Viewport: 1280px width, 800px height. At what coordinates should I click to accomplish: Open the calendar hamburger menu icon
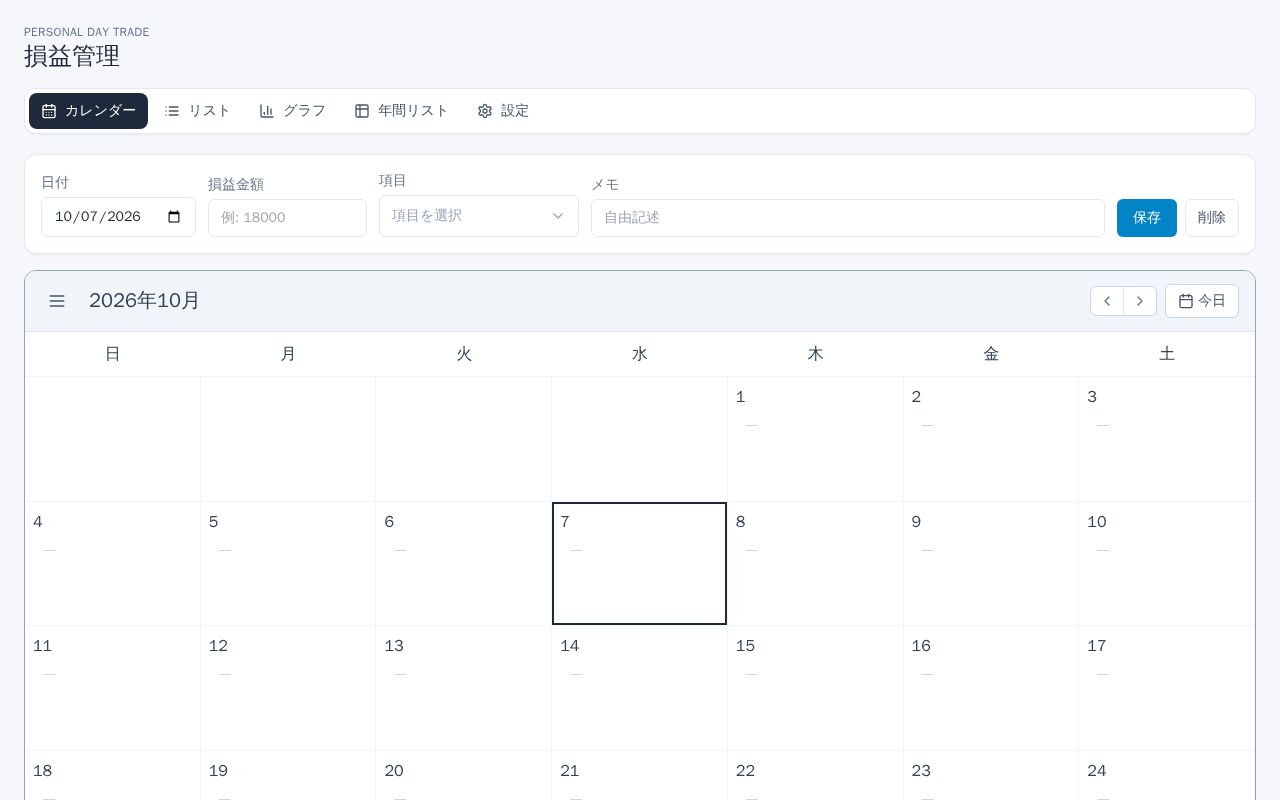point(57,301)
